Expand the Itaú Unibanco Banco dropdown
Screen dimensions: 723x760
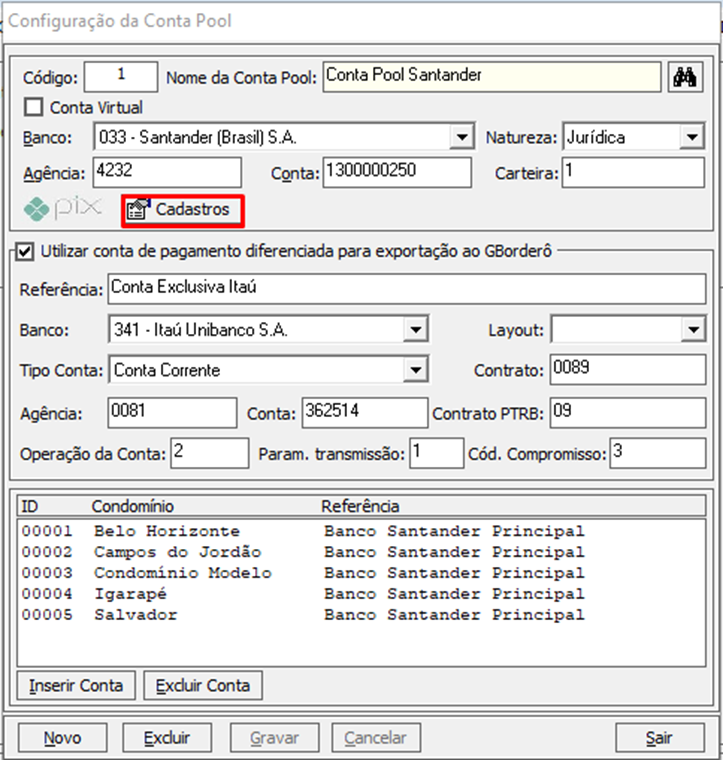pyautogui.click(x=416, y=330)
